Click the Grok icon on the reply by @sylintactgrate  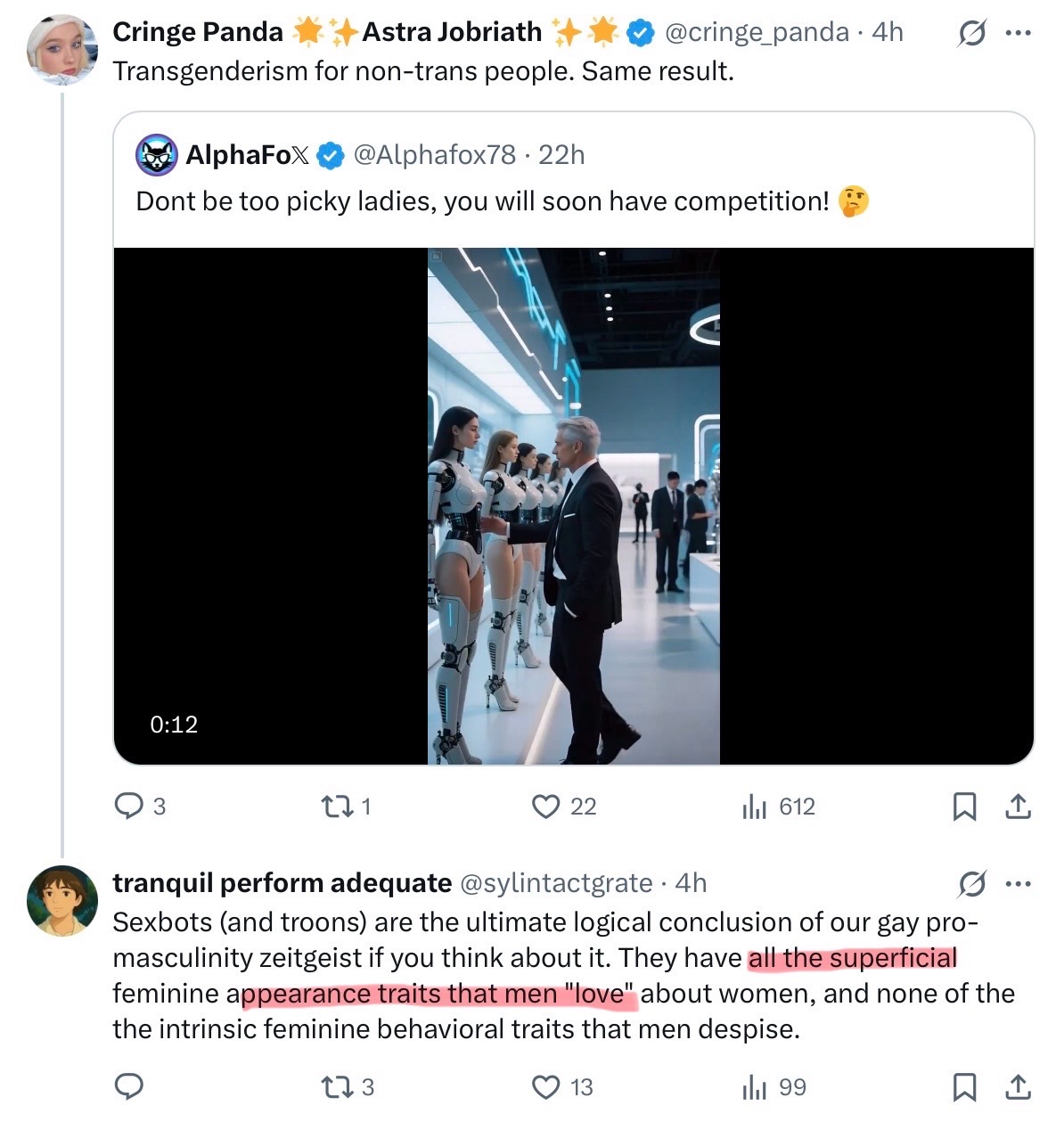(971, 884)
